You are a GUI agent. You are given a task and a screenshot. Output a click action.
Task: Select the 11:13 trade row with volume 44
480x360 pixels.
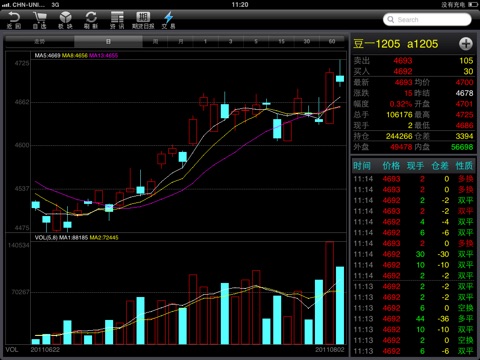413,319
